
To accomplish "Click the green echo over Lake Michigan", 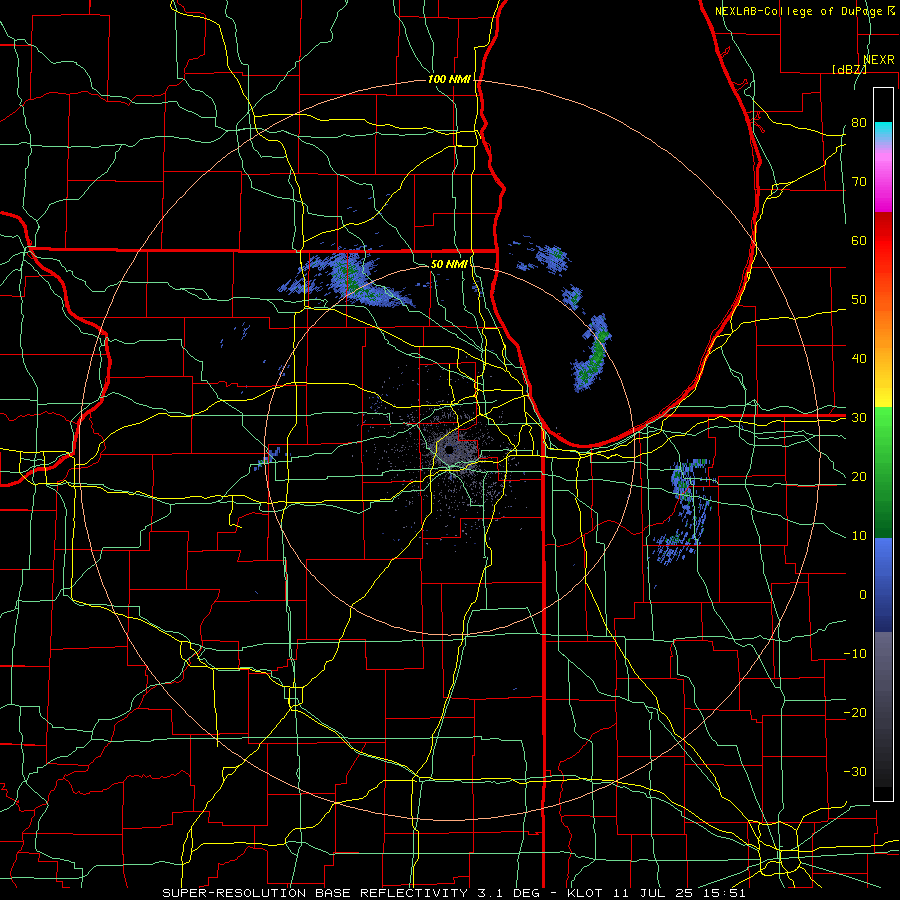I will pos(594,355).
